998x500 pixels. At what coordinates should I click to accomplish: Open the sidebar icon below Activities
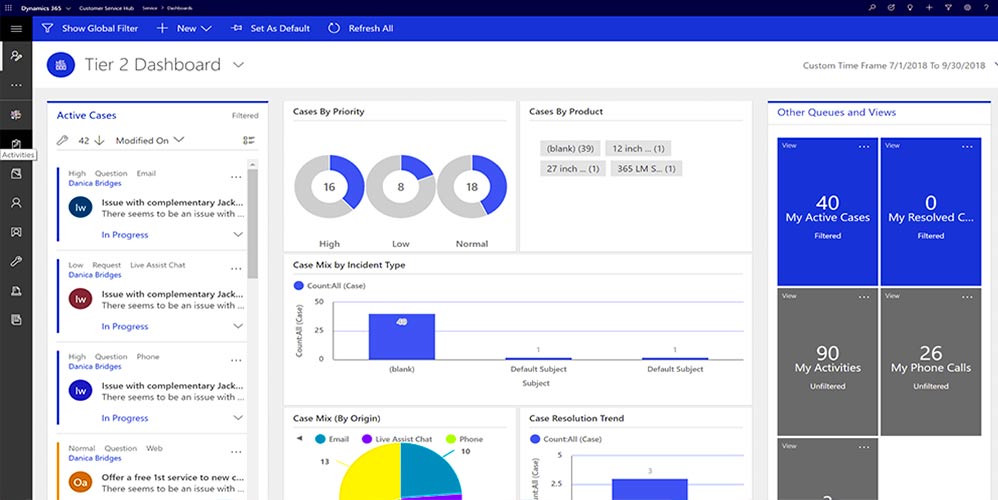click(16, 174)
